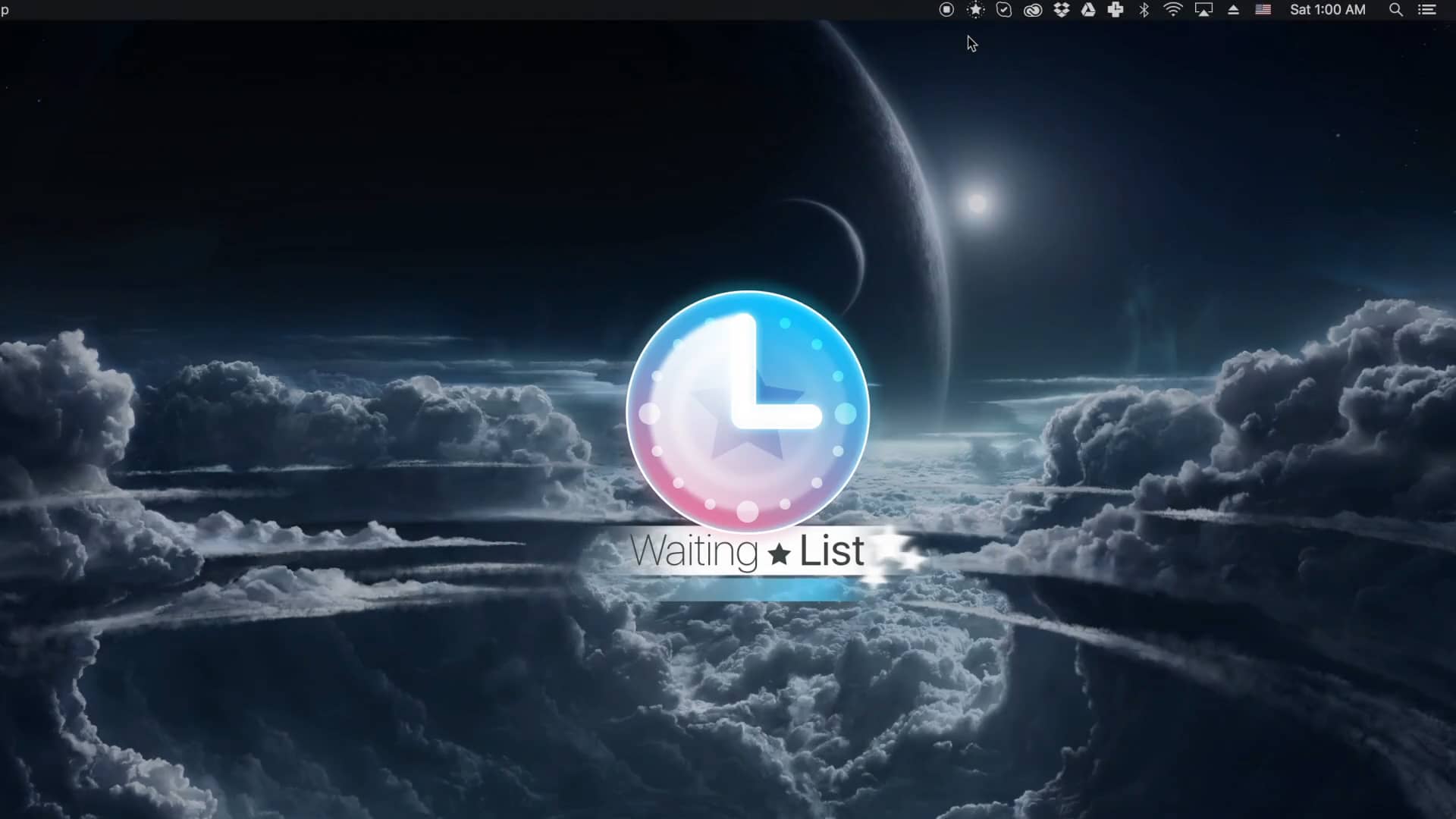
Task: Open the Wi-Fi status menu
Action: coord(1173,10)
